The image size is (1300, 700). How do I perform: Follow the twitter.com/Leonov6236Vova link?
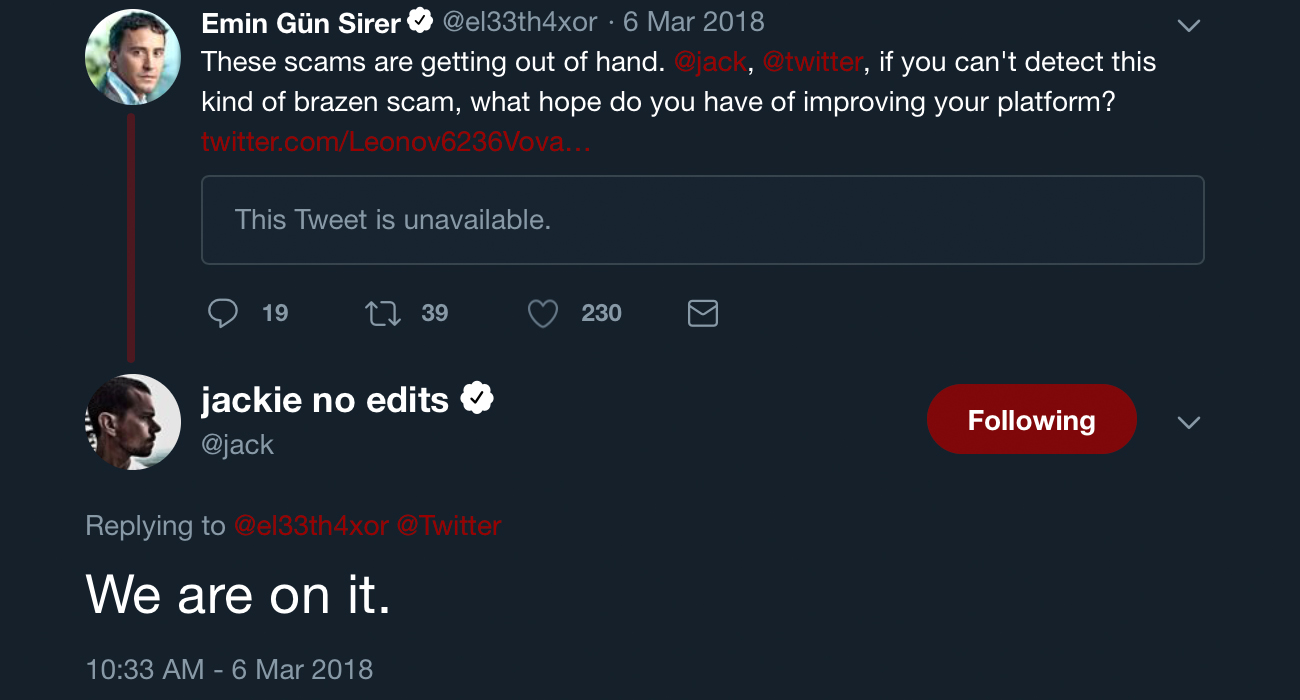click(396, 142)
